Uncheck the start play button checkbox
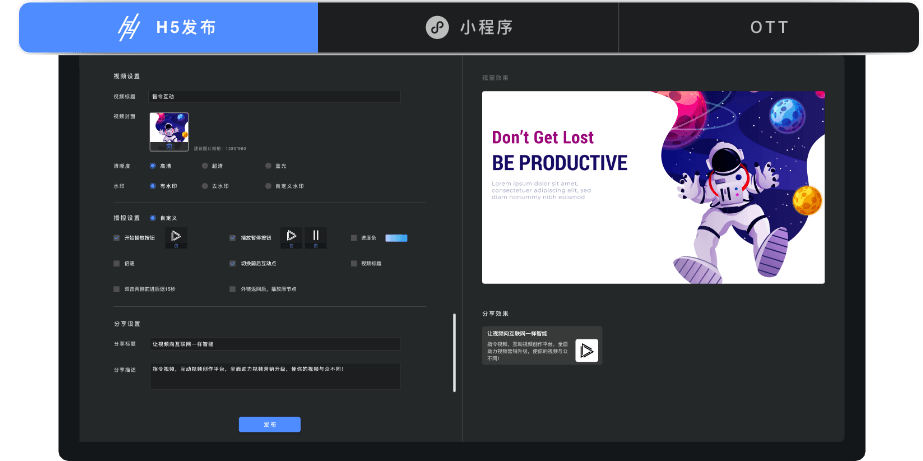Screen dimensions: 923x461 (117, 238)
